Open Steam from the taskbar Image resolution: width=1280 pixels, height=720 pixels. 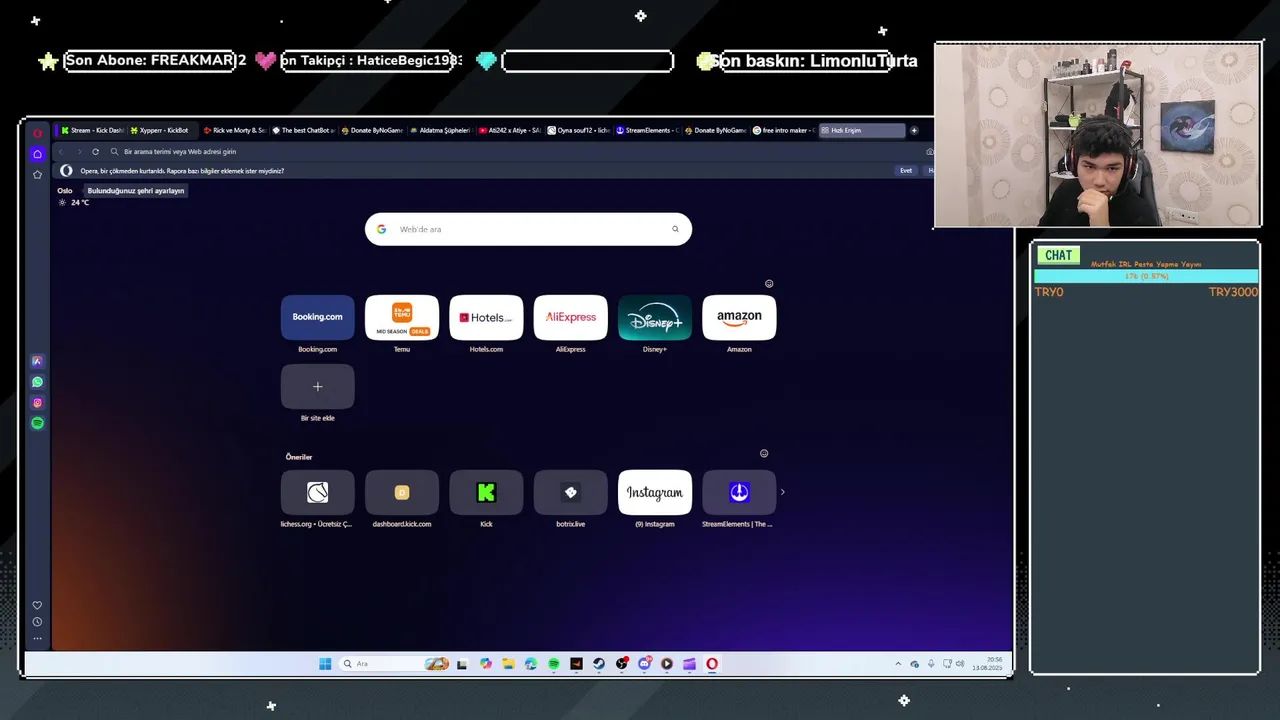[x=599, y=664]
